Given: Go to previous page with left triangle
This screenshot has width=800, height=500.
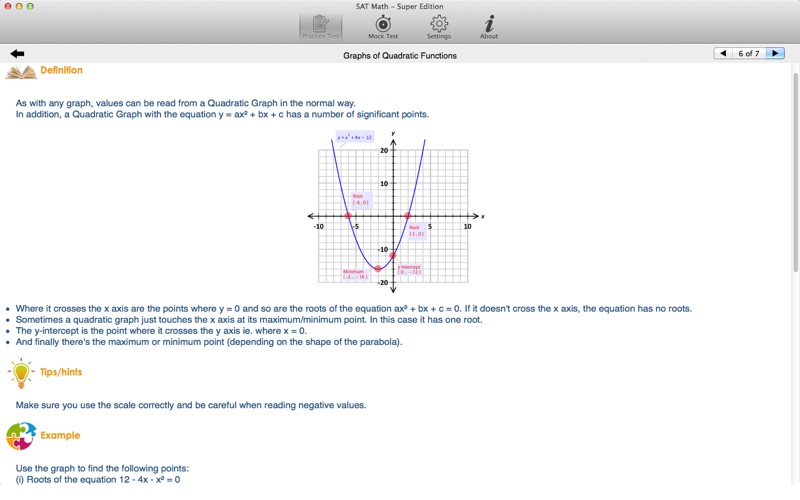Looking at the screenshot, I should tap(723, 53).
